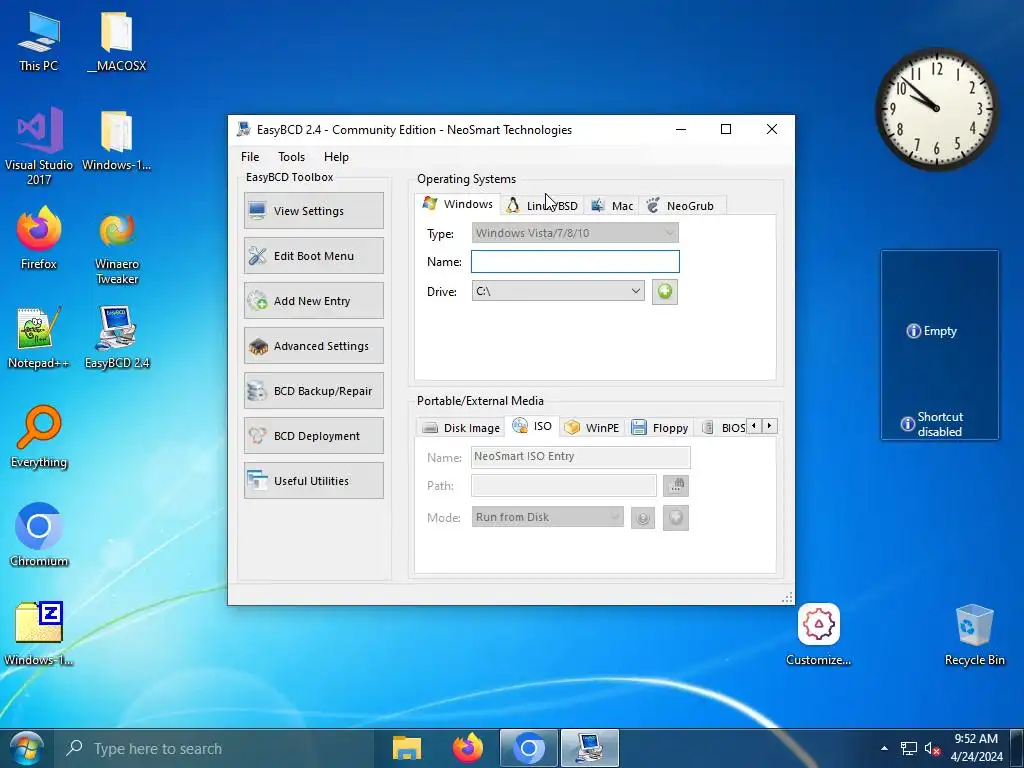Open the File menu

coord(250,157)
